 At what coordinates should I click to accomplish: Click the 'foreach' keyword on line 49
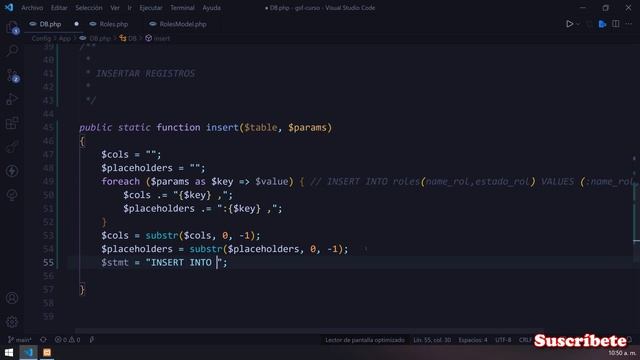pyautogui.click(x=120, y=181)
